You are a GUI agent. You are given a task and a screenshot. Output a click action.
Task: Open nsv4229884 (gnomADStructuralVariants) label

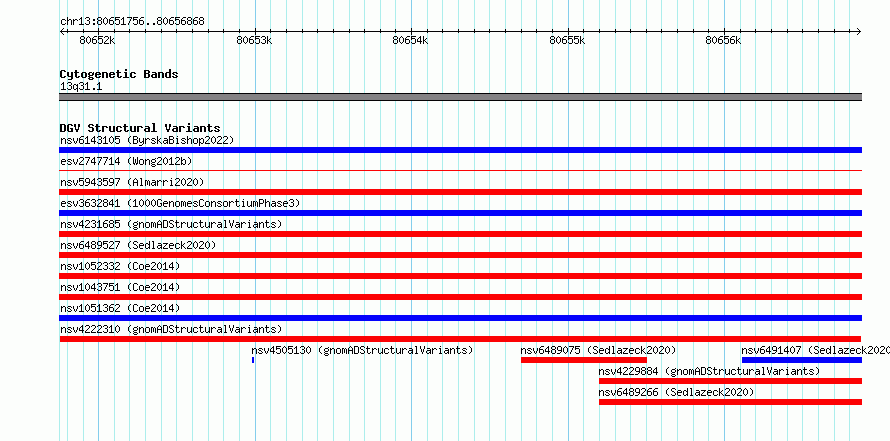710,371
